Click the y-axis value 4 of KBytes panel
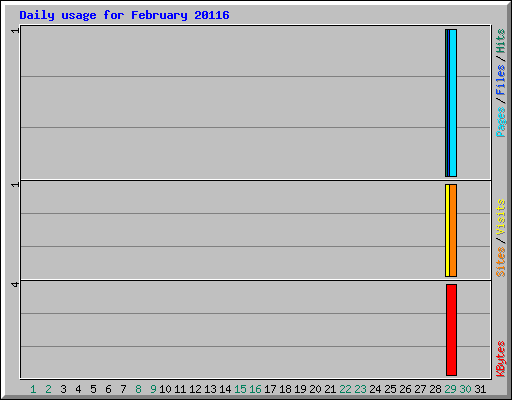This screenshot has width=512, height=400. tap(15, 285)
